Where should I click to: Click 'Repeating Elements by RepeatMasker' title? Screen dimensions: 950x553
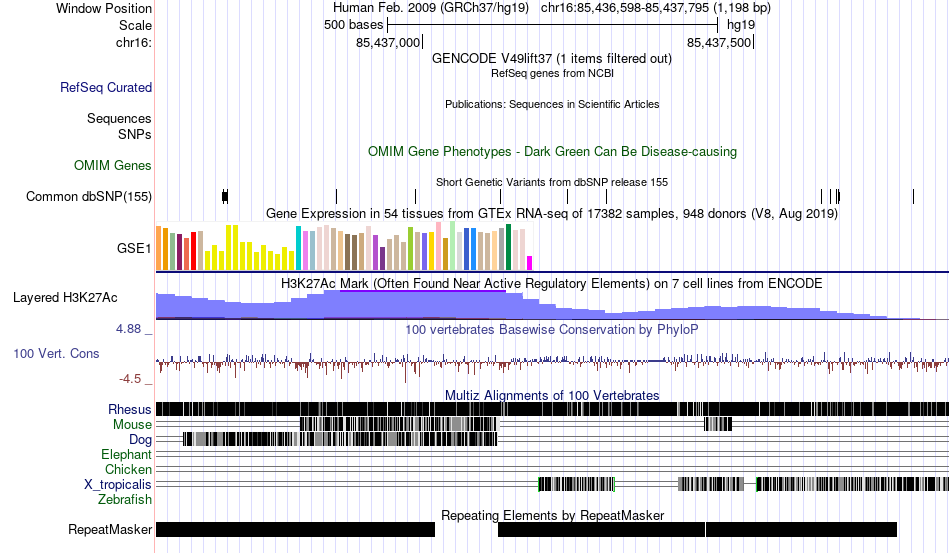[x=552, y=515]
